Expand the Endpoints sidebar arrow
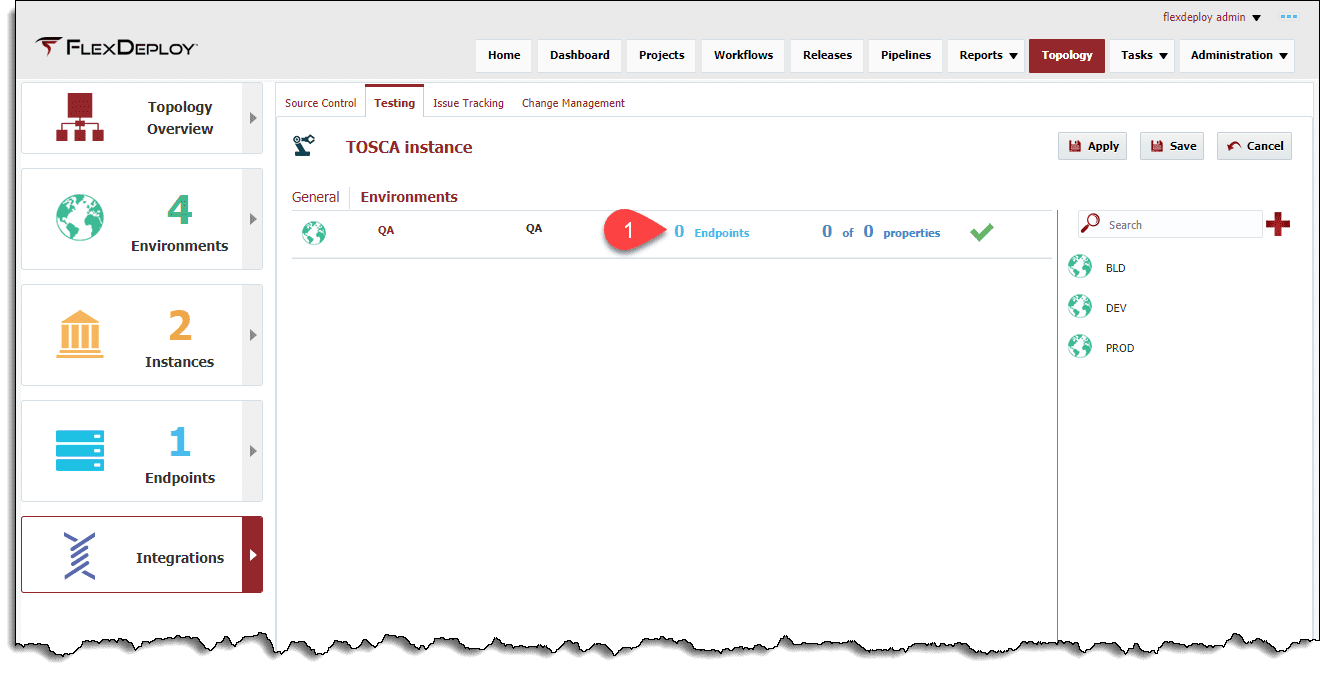 253,451
